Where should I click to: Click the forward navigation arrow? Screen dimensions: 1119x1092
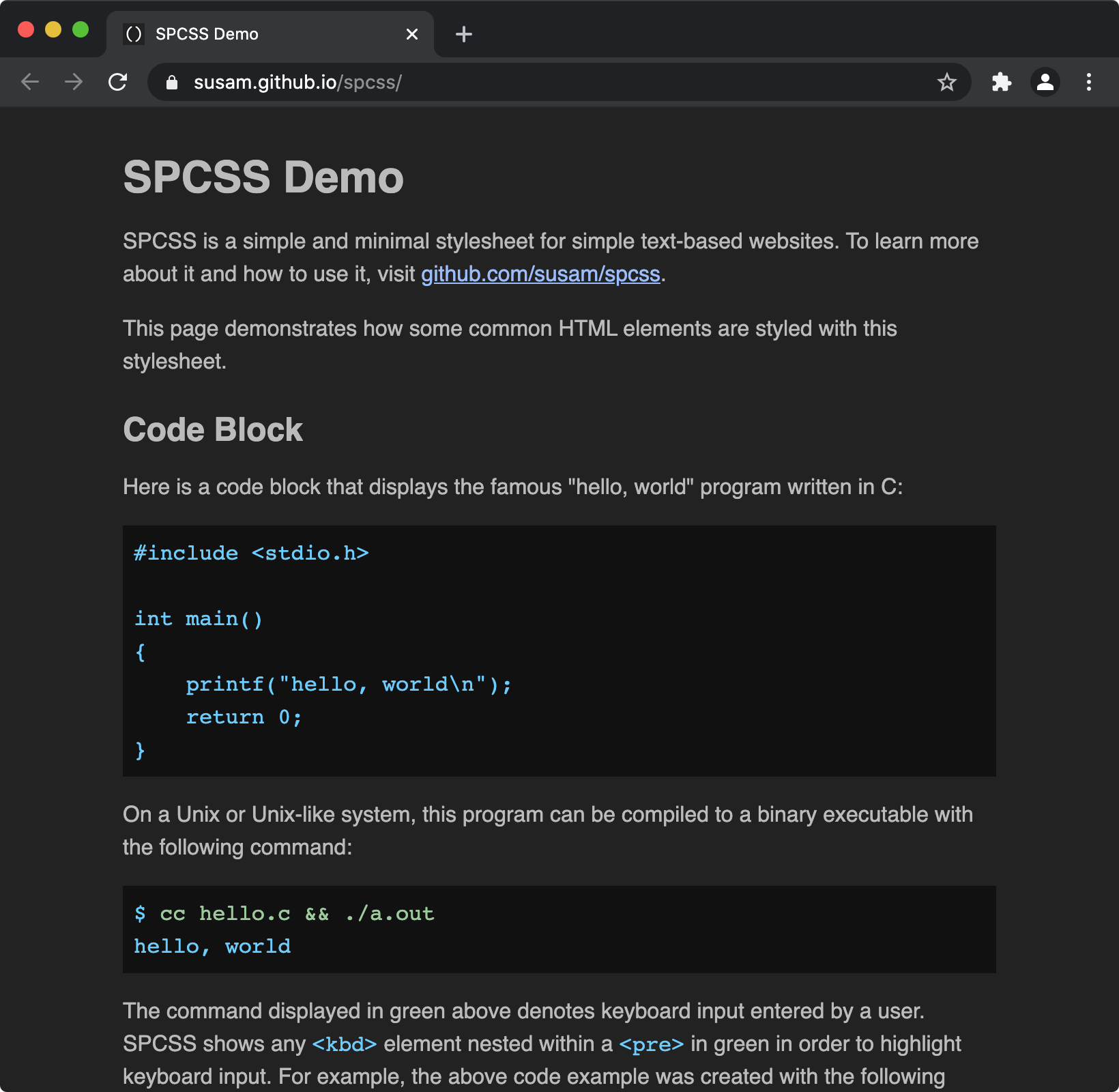[73, 82]
